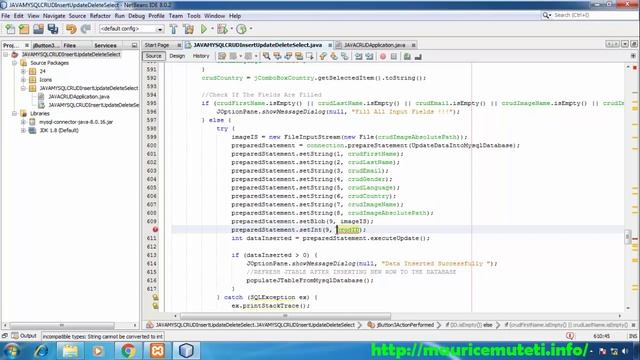
Task: Open the editor tabs list dropdown arrow
Action: pyautogui.click(x=625, y=44)
